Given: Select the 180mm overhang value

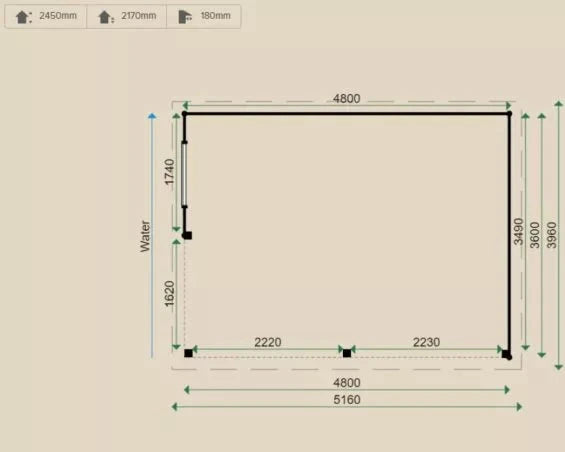Looking at the screenshot, I should (215, 16).
